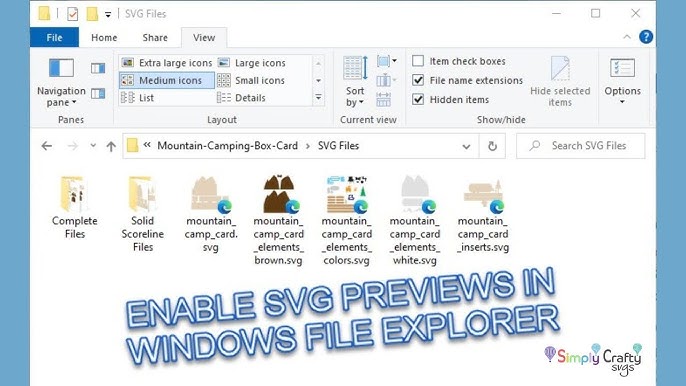Select mountain_camp_card_inserts.svg file
The height and width of the screenshot is (386, 686).
pos(483,214)
